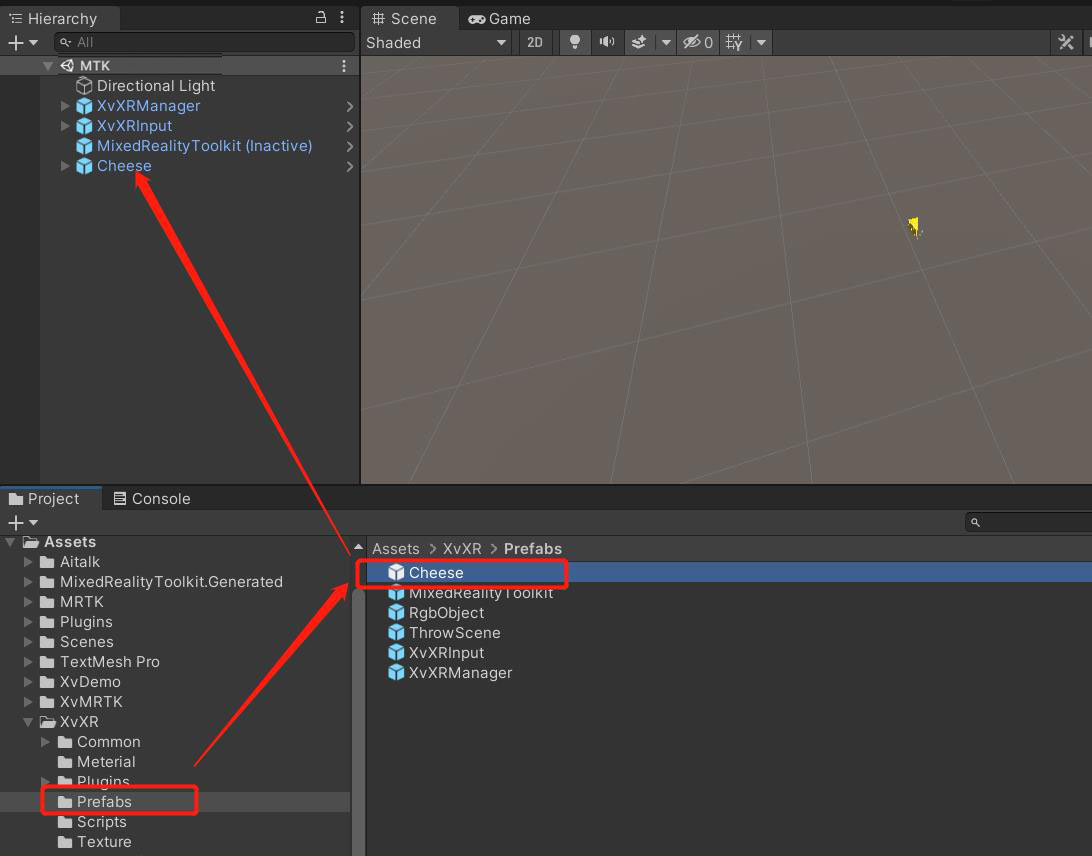
Task: Click the yellow cheese object in scene
Action: pyautogui.click(x=914, y=226)
